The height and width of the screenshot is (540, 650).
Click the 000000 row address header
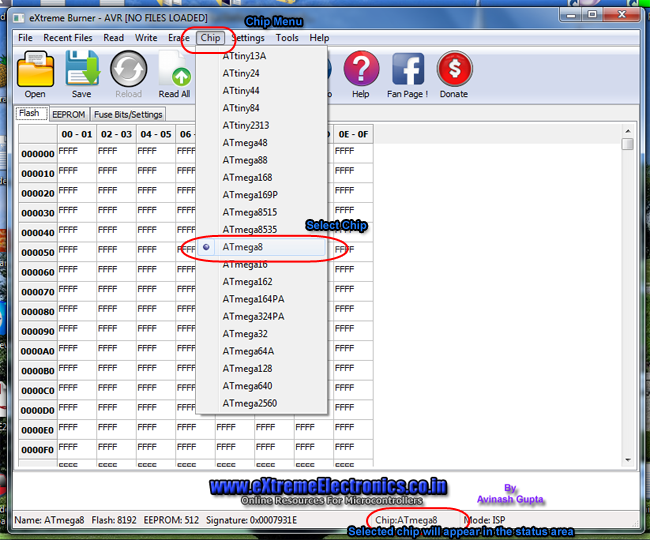tap(38, 154)
